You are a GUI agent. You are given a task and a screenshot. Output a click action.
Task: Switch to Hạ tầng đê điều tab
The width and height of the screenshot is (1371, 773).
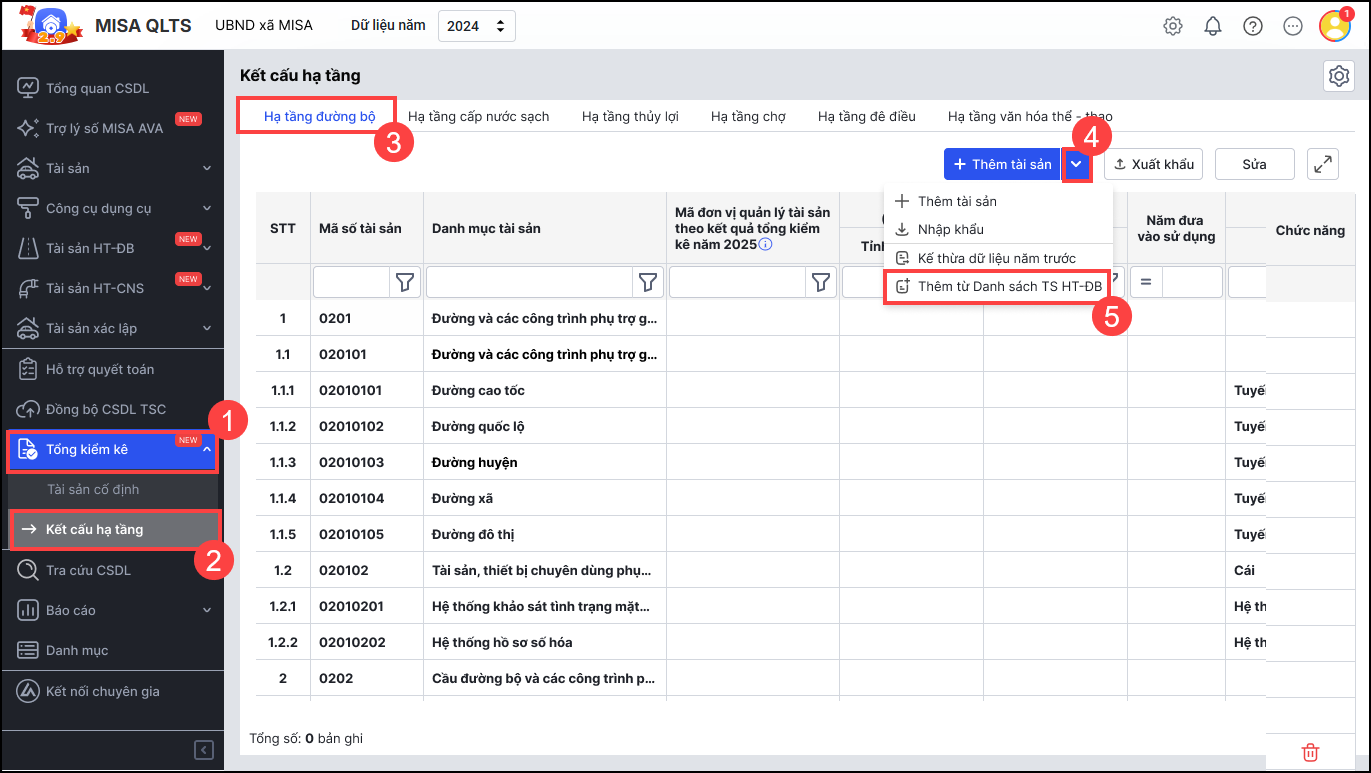coord(867,116)
